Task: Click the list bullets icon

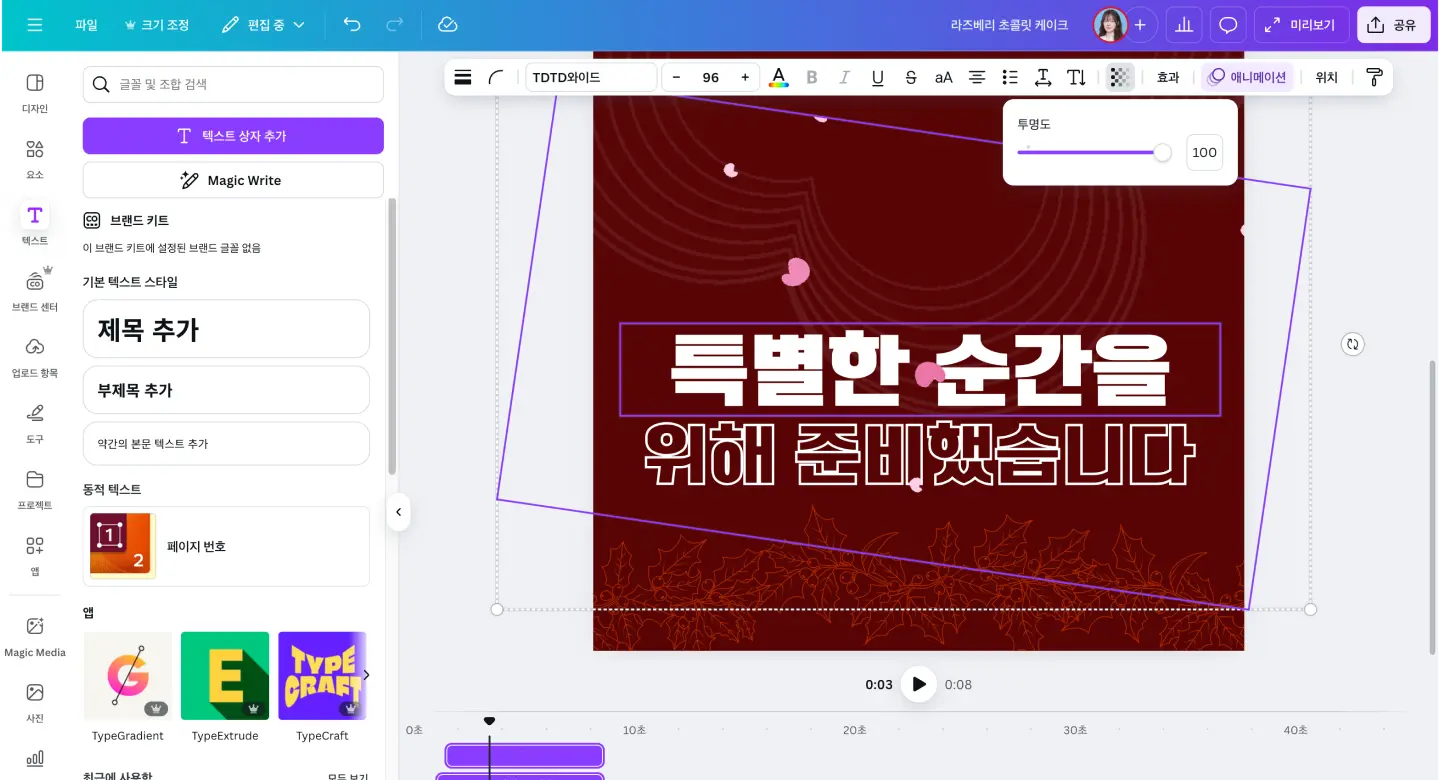Action: coord(1010,78)
